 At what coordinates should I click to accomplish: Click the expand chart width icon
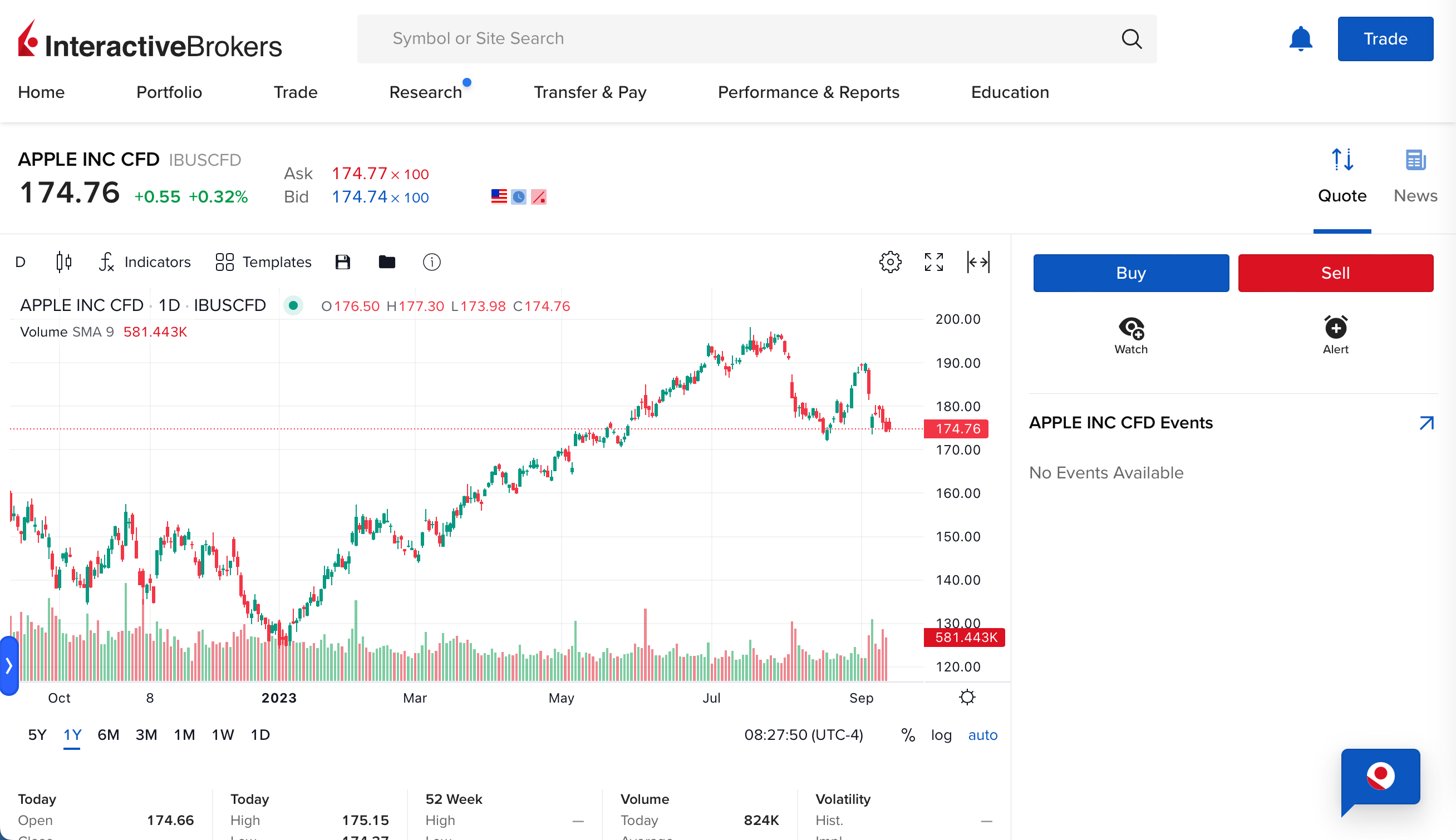(978, 262)
